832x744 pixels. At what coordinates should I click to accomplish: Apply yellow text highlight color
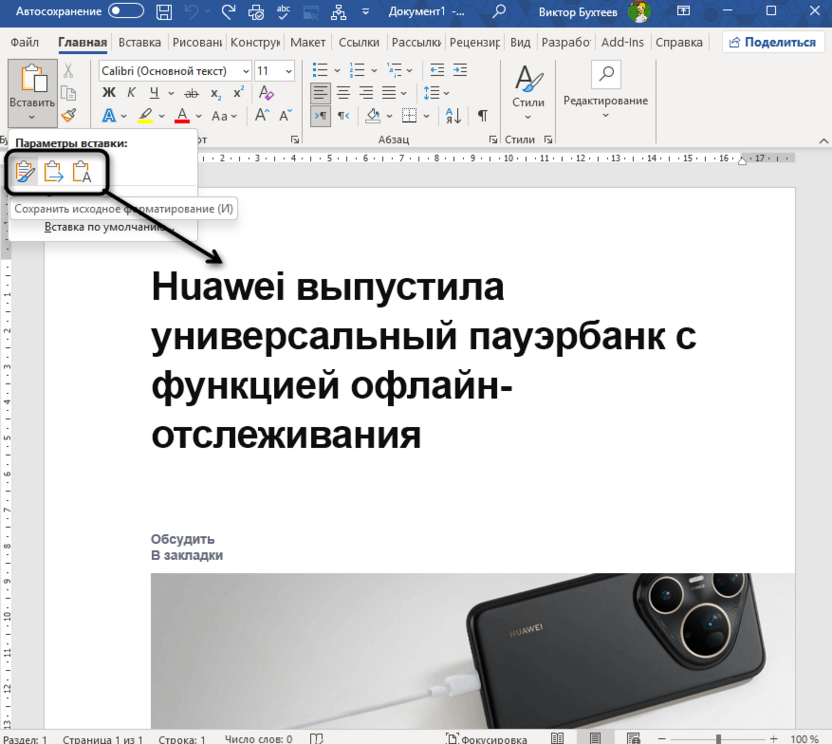coord(145,116)
